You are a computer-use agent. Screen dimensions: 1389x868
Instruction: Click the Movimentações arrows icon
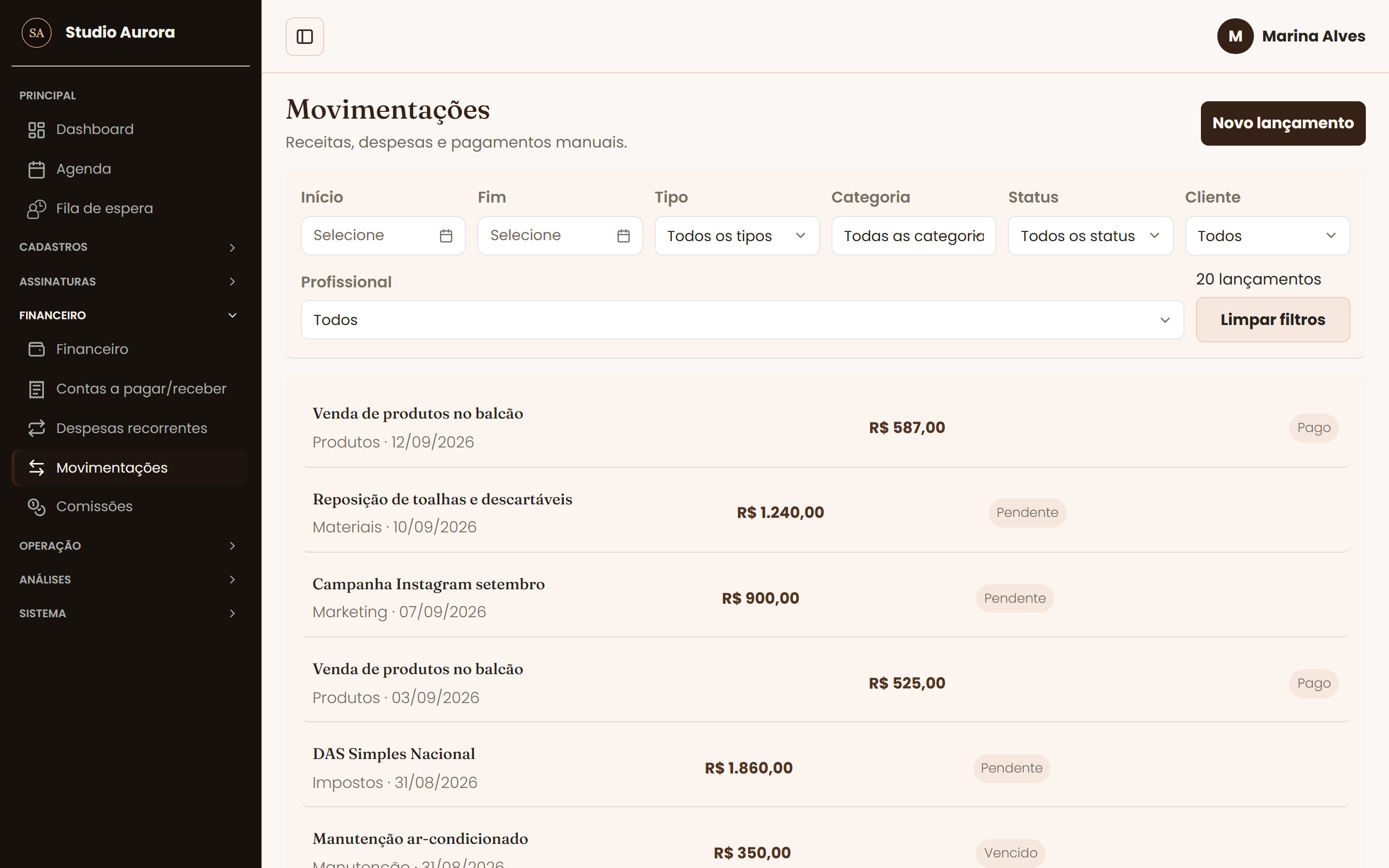pyautogui.click(x=37, y=468)
